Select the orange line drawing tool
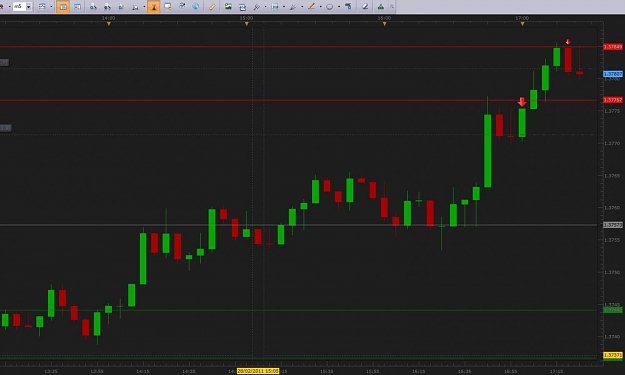This screenshot has width=625, height=375. pos(311,6)
